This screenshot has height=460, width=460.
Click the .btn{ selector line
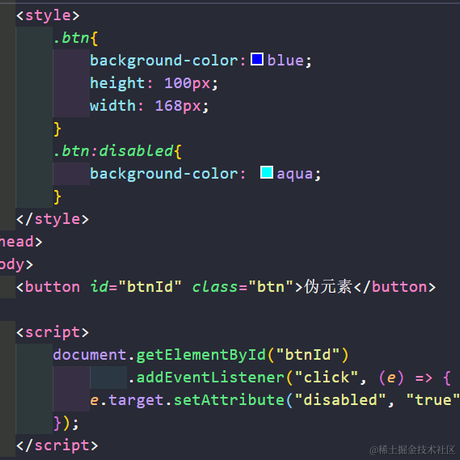75,38
